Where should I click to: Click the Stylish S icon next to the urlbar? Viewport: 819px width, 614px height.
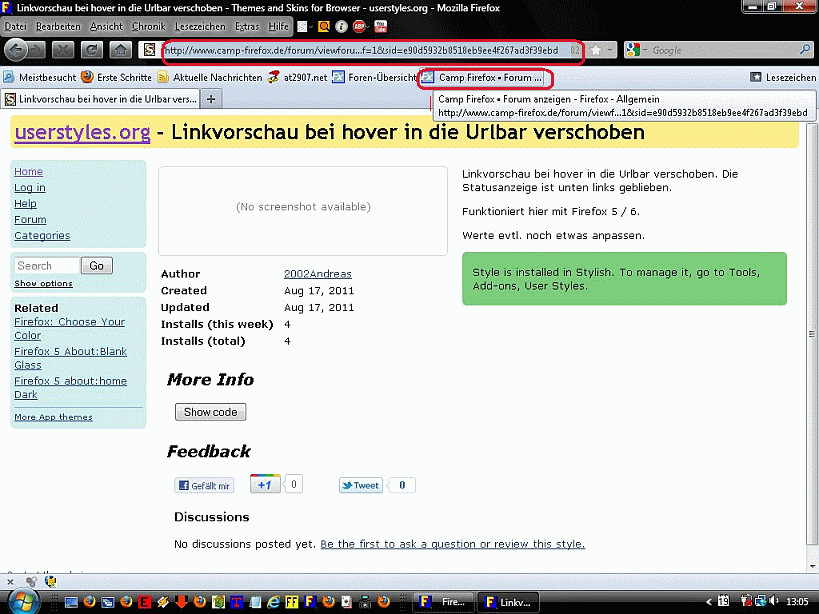(x=148, y=50)
